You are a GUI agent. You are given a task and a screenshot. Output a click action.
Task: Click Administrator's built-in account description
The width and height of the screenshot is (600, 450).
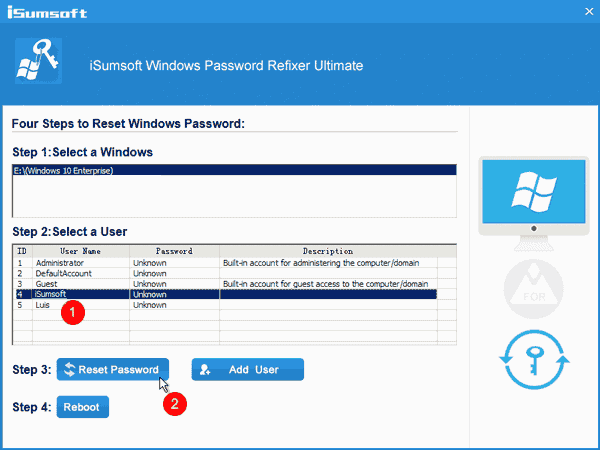(321, 263)
